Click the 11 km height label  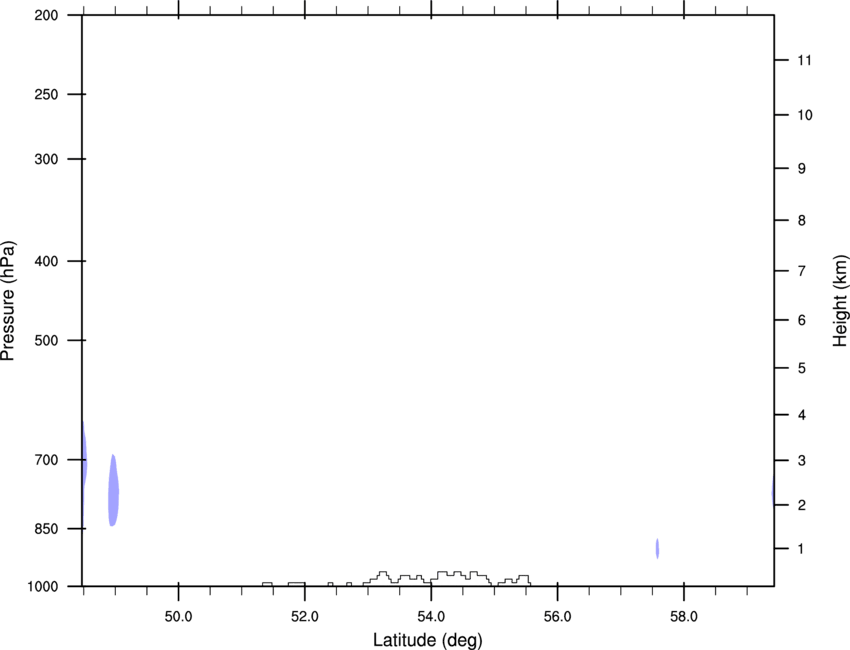pyautogui.click(x=804, y=60)
